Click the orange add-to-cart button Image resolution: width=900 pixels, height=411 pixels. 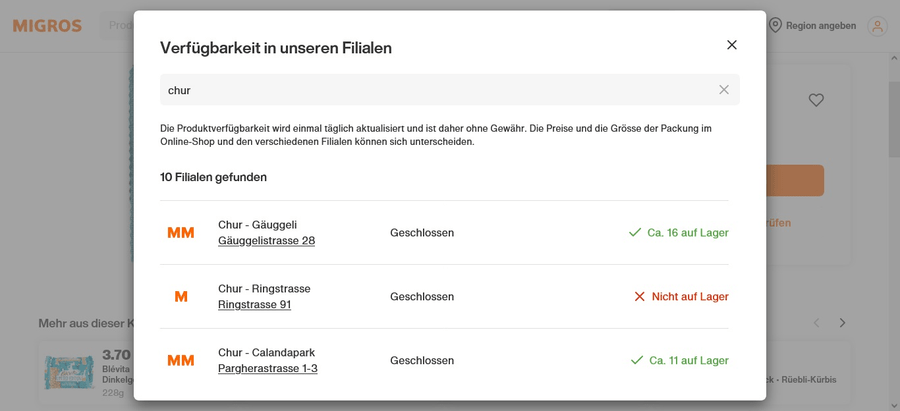pos(795,180)
